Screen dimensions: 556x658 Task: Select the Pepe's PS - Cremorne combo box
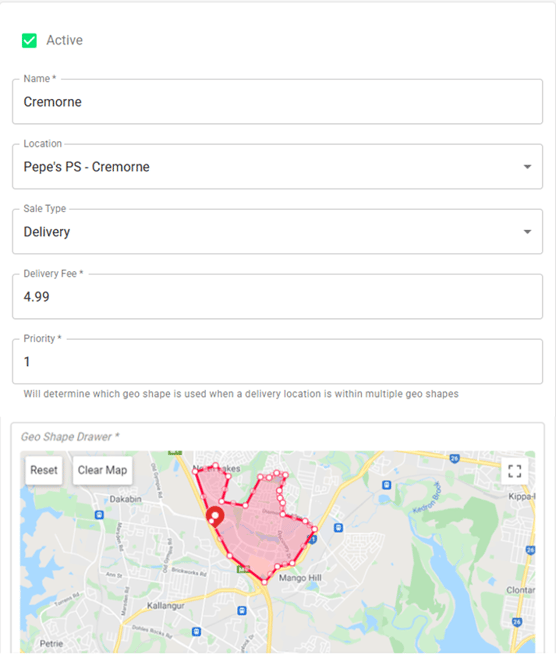coord(277,167)
